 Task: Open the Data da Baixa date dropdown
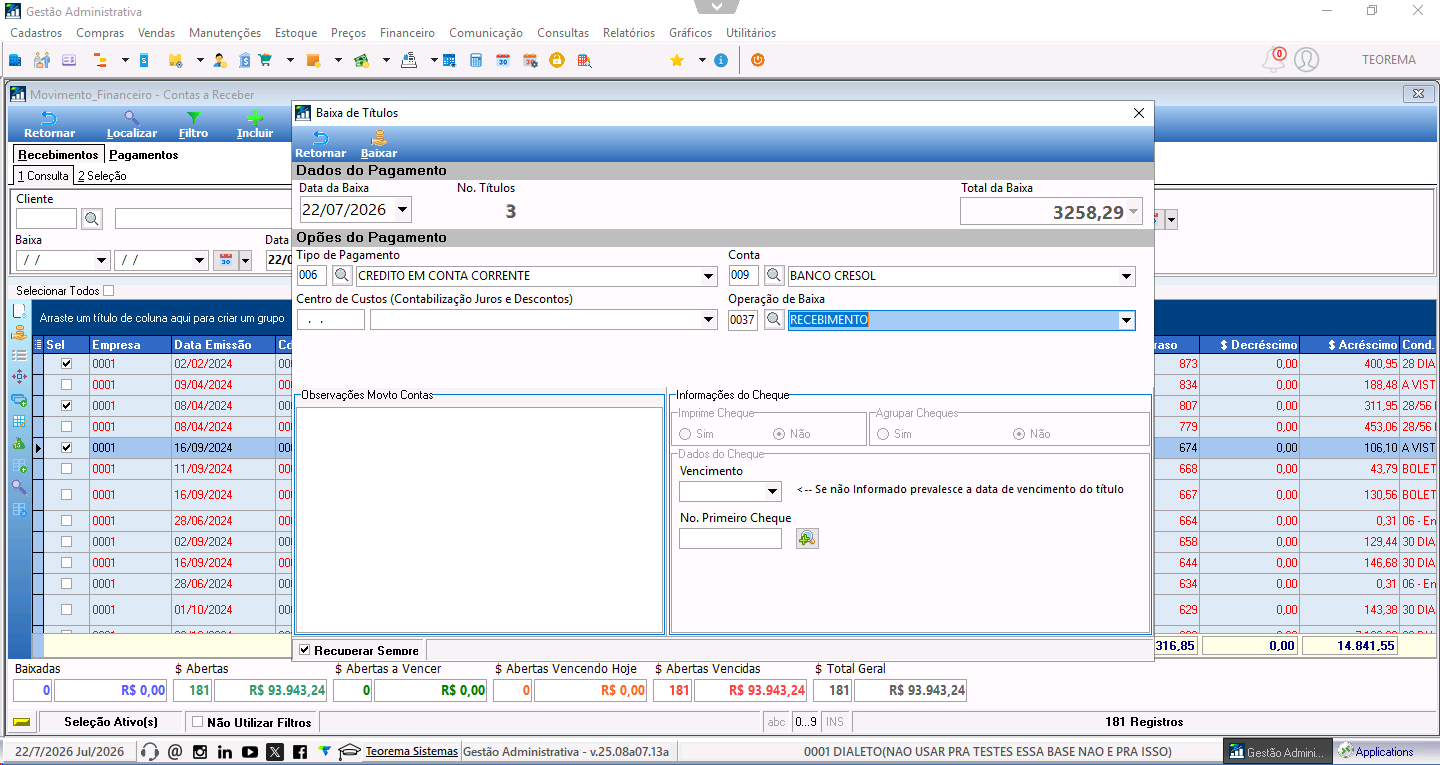click(402, 210)
